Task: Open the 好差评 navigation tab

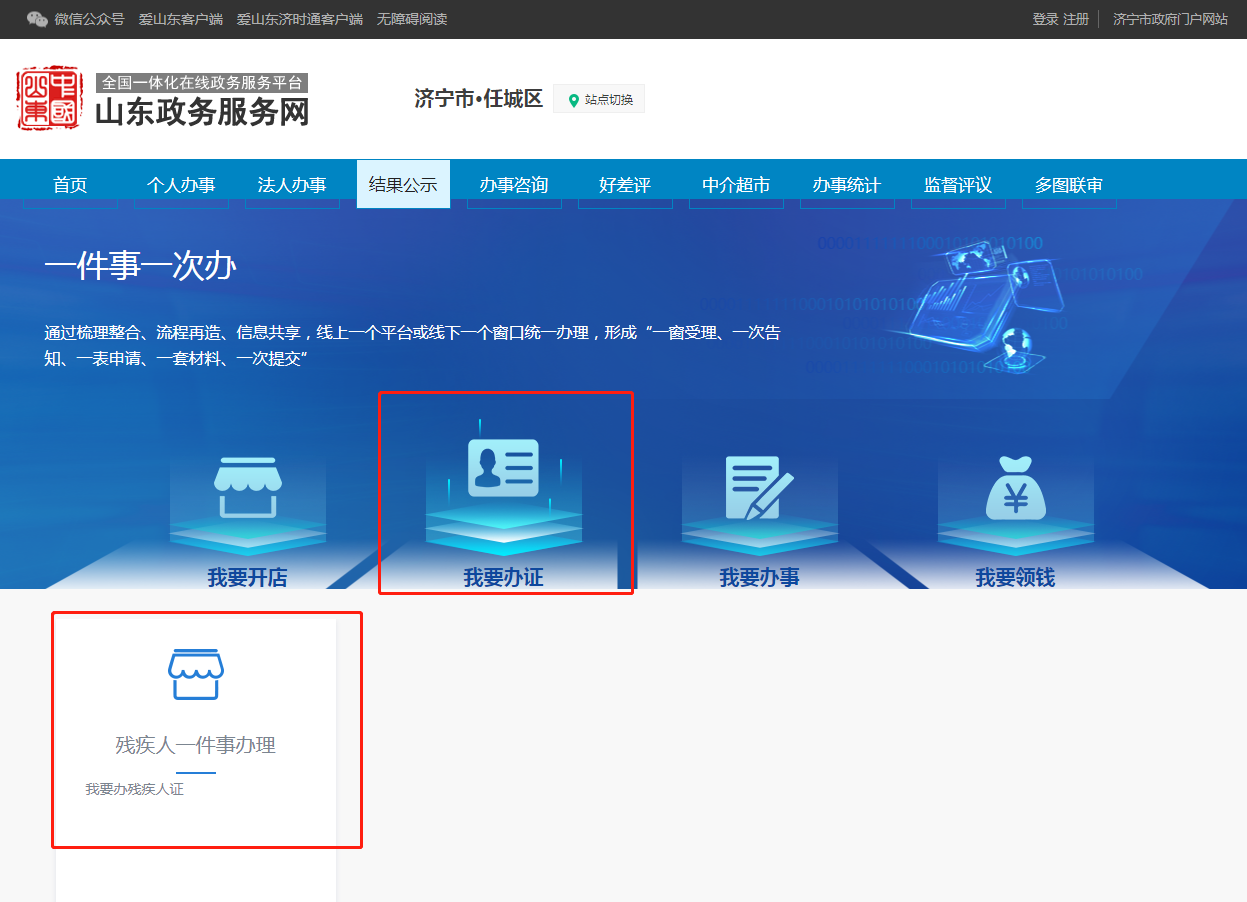Action: click(625, 185)
